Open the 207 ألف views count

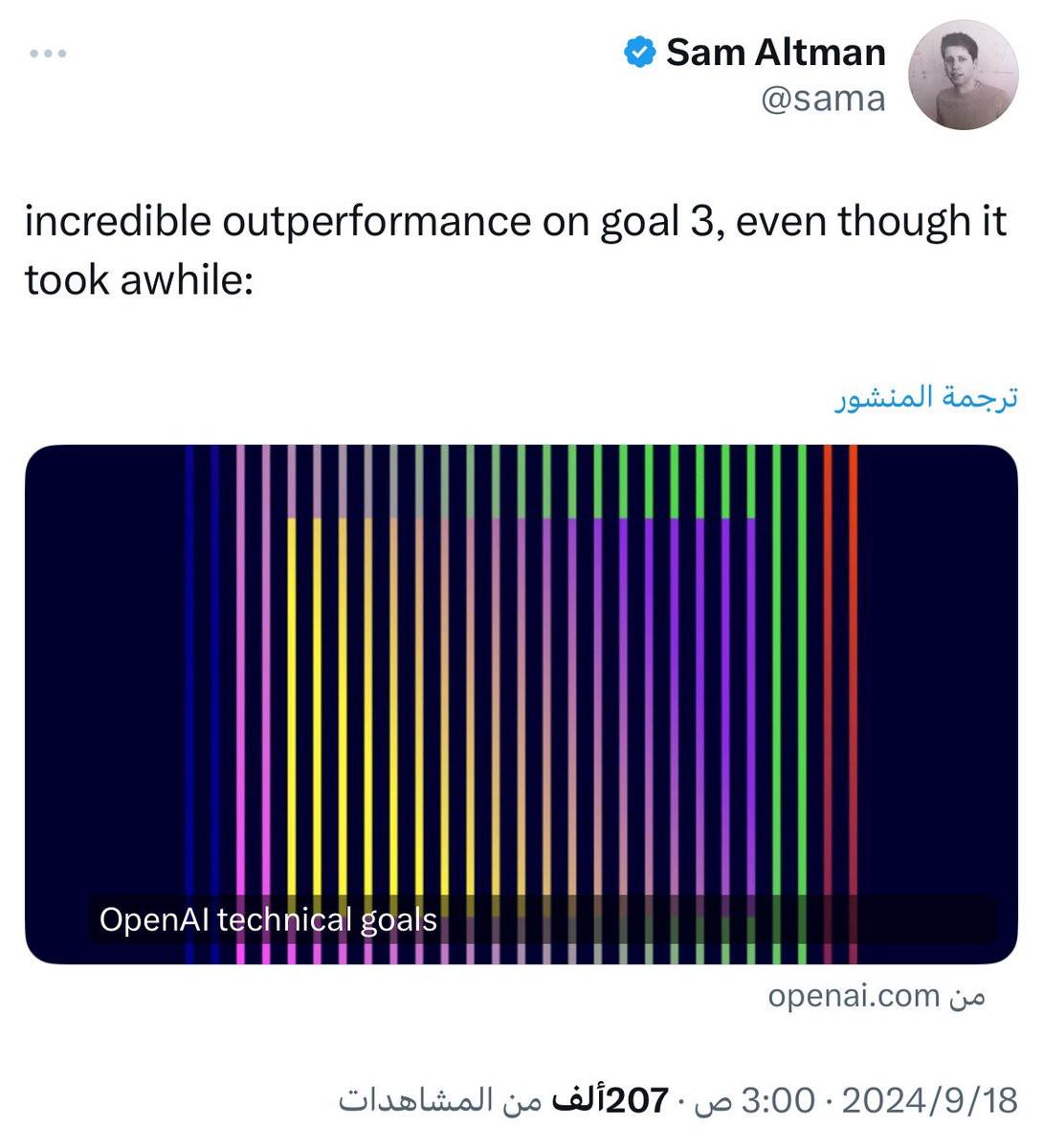[612, 1100]
